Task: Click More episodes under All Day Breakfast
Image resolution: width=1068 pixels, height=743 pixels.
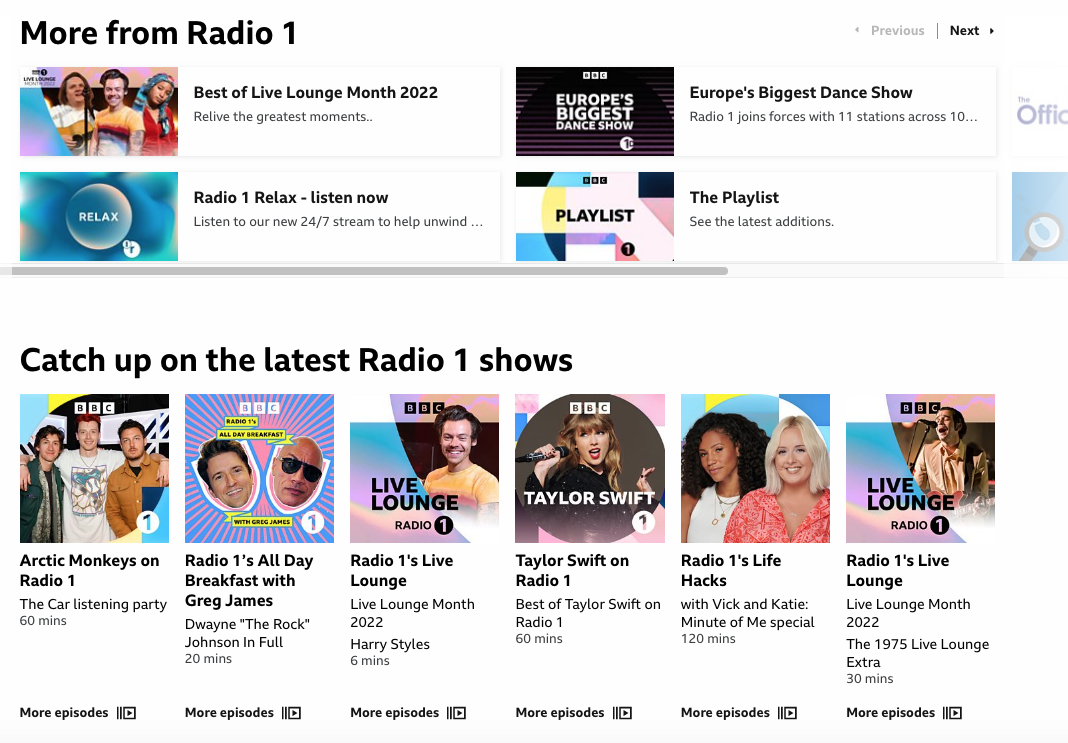Action: coord(230,713)
